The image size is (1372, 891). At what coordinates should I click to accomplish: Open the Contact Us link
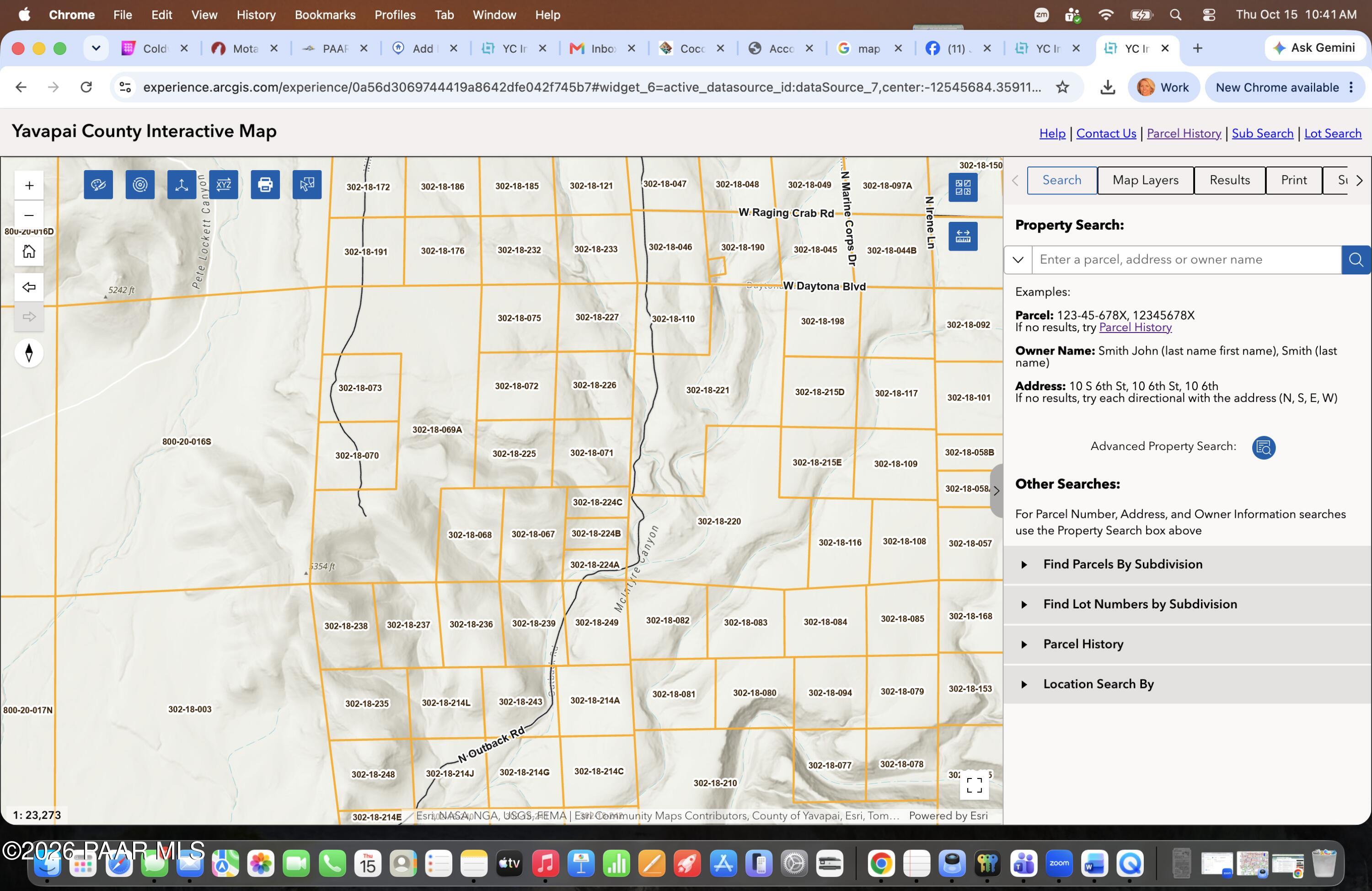pyautogui.click(x=1106, y=133)
